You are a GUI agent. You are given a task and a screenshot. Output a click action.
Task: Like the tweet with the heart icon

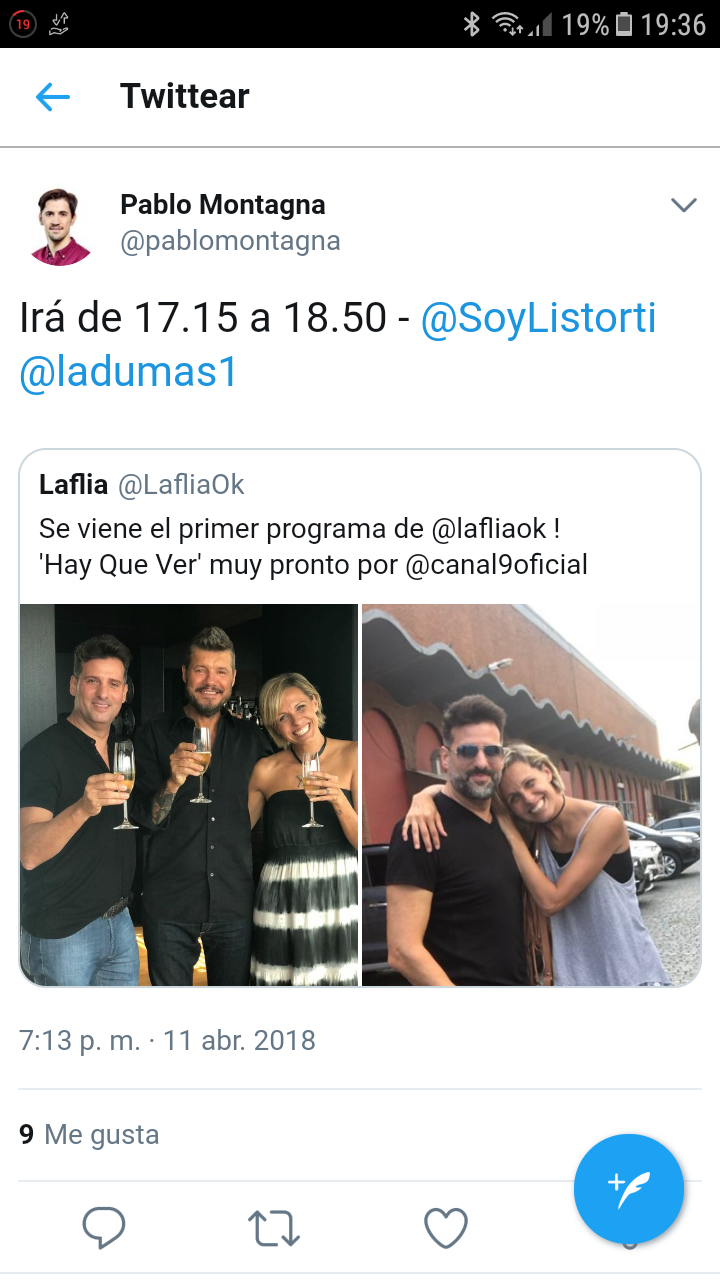click(x=446, y=1228)
